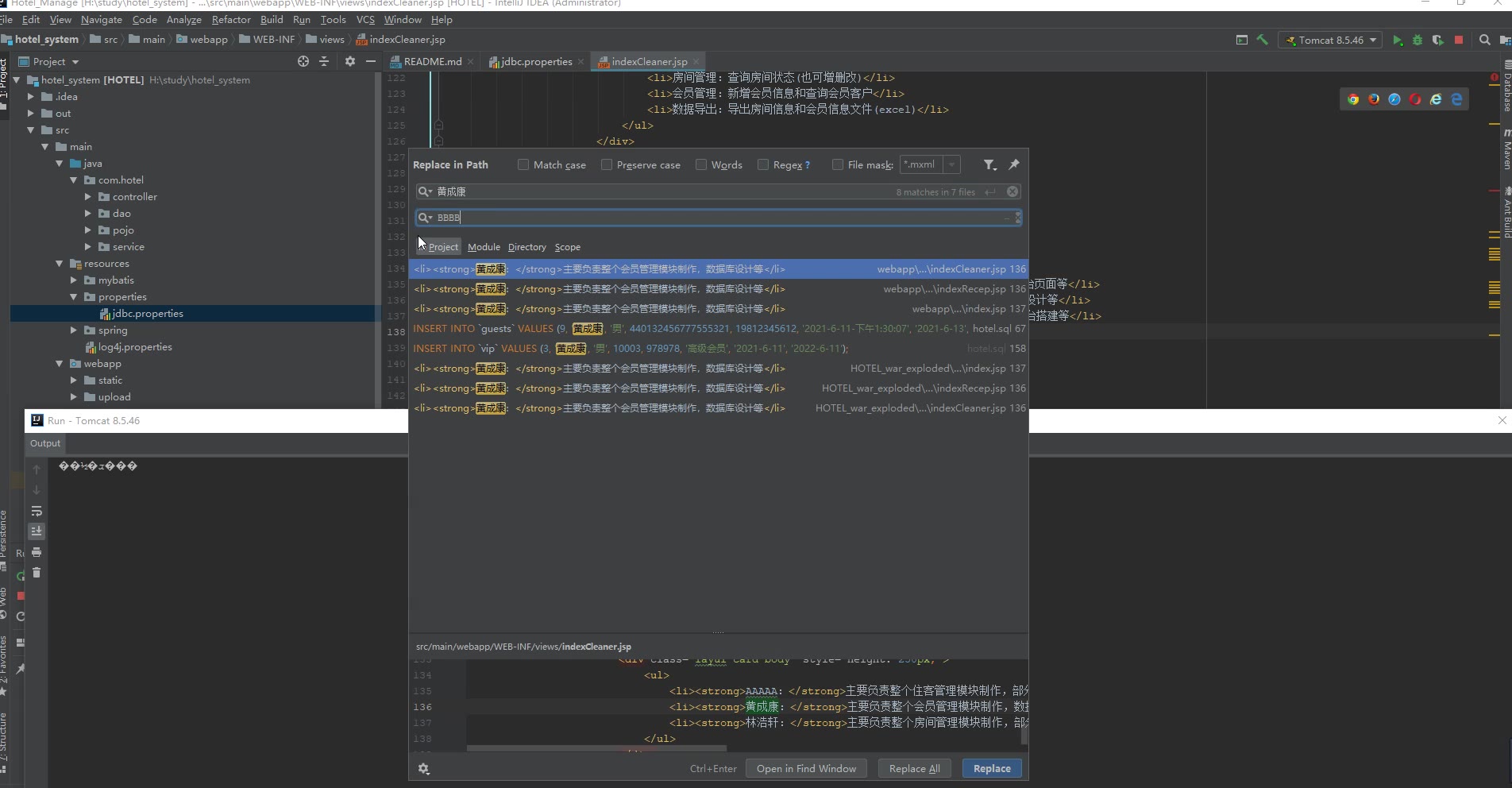Open gear settings in Replace dialog
The image size is (1512, 788).
(x=424, y=769)
